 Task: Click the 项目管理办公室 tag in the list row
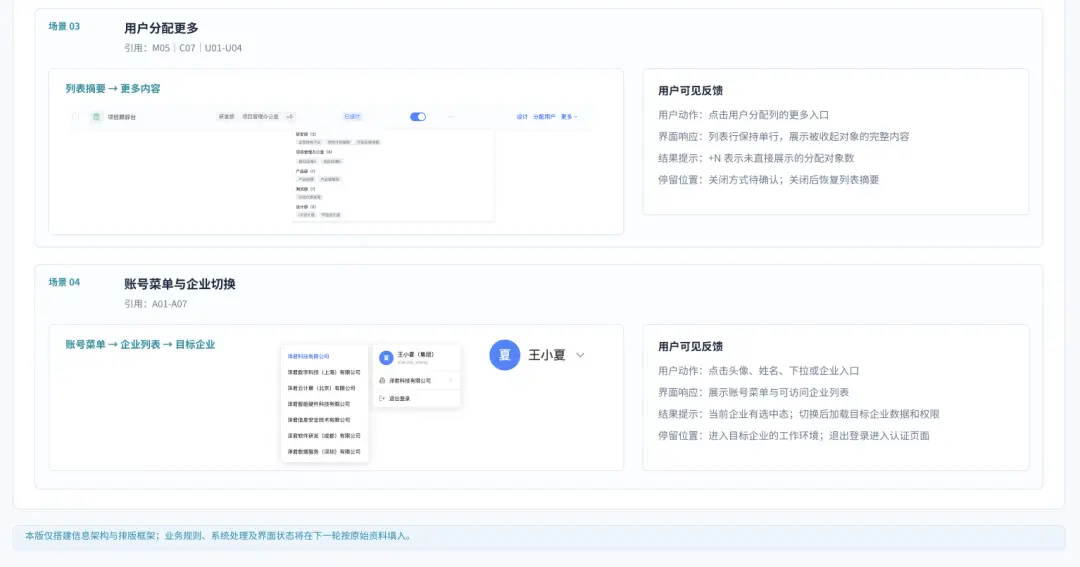tap(260, 117)
